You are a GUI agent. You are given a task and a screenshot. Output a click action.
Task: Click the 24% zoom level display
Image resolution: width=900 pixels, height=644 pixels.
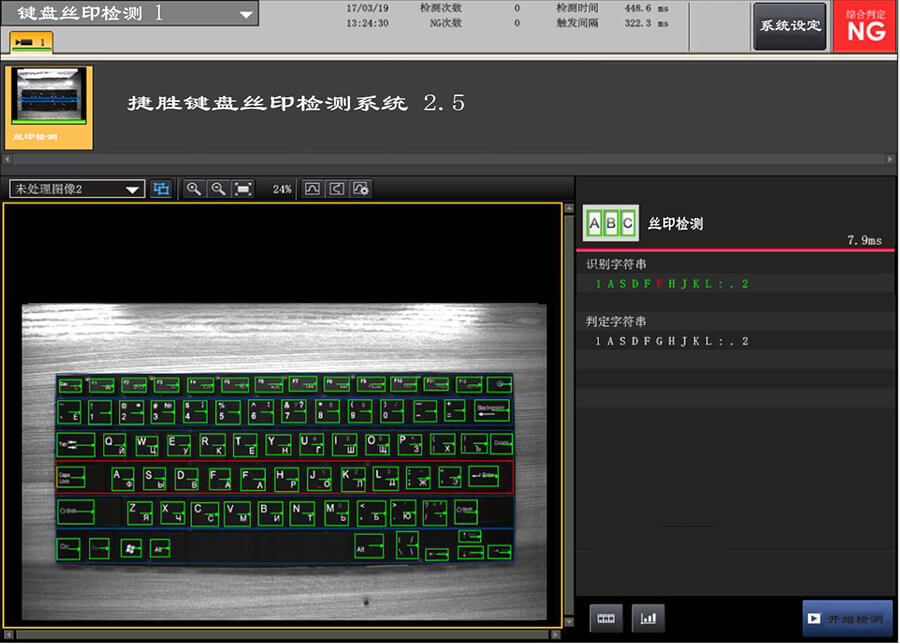click(x=284, y=188)
